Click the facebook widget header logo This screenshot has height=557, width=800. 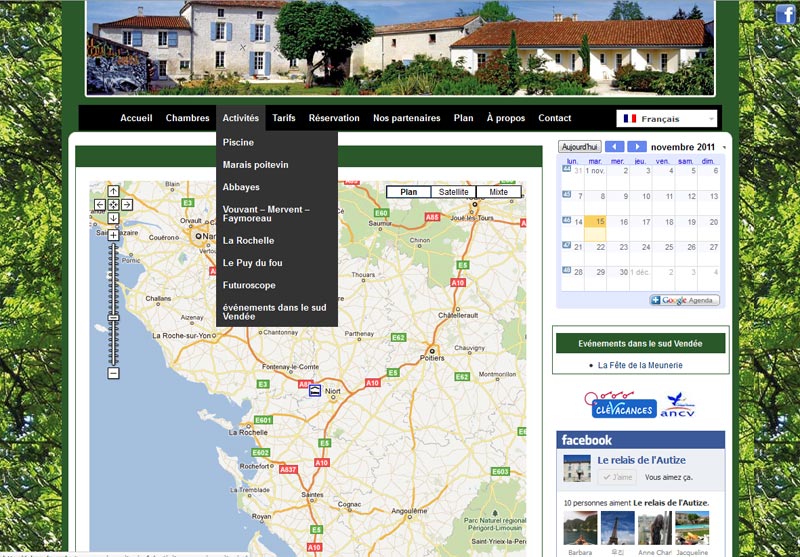click(x=587, y=440)
